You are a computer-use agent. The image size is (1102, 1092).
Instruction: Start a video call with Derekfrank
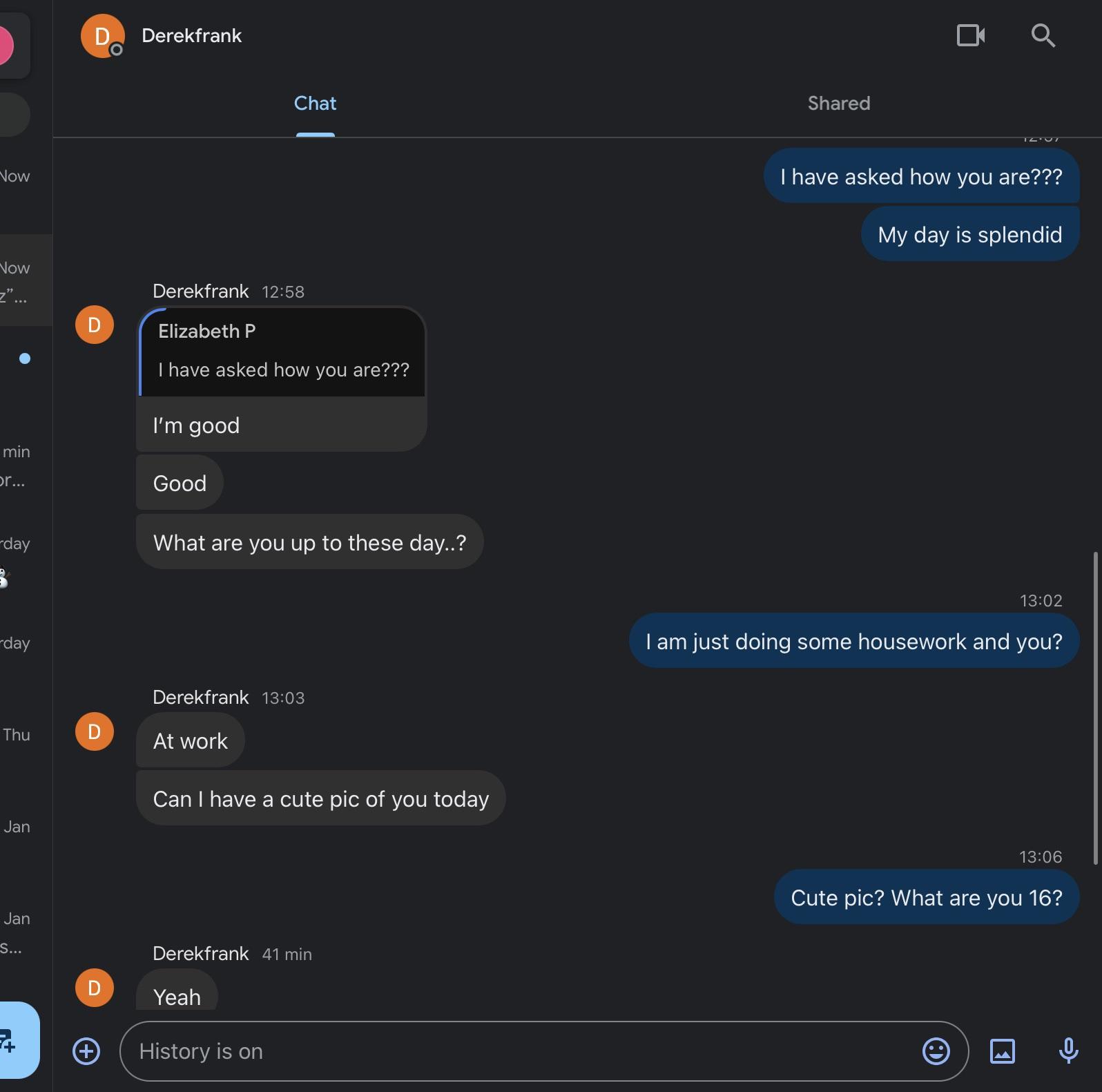970,35
